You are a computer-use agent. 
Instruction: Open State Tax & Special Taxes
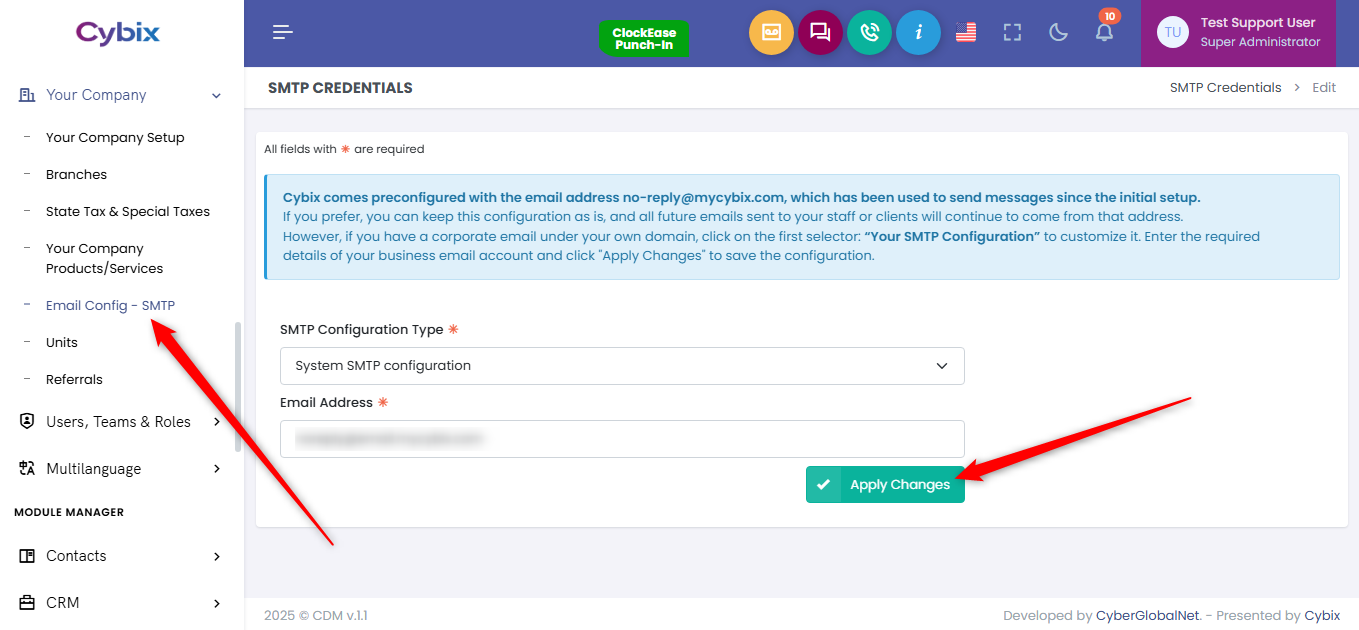point(128,212)
